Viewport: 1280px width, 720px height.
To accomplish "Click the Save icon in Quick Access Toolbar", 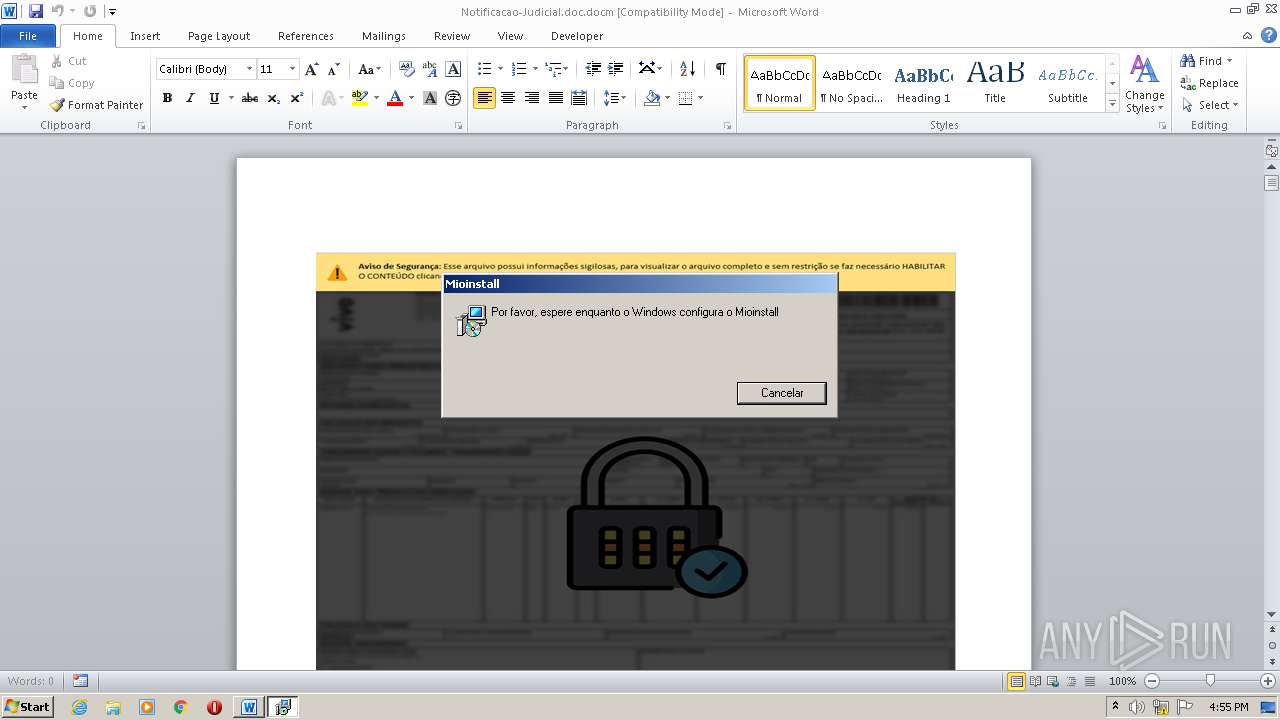I will pos(36,11).
